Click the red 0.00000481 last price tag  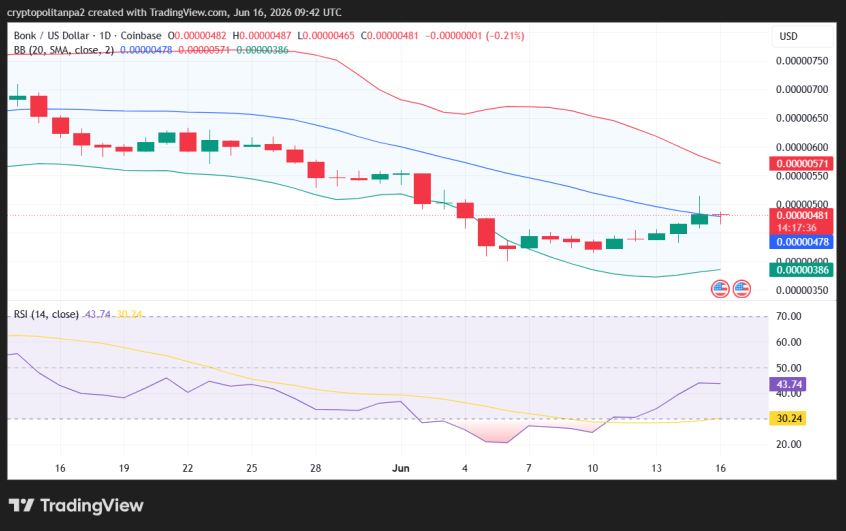coord(801,215)
